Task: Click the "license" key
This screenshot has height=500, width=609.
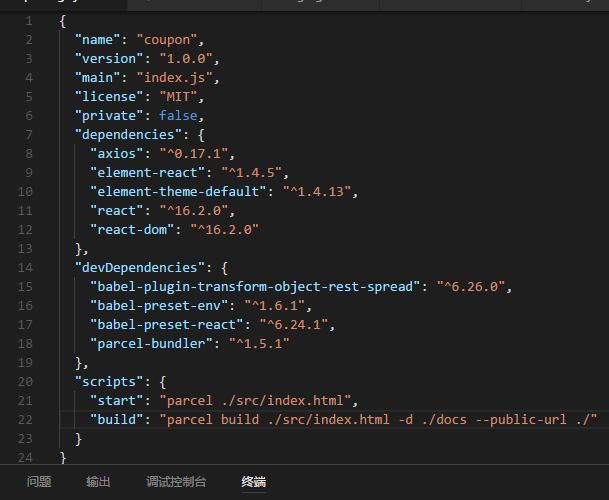Action: [x=109, y=96]
